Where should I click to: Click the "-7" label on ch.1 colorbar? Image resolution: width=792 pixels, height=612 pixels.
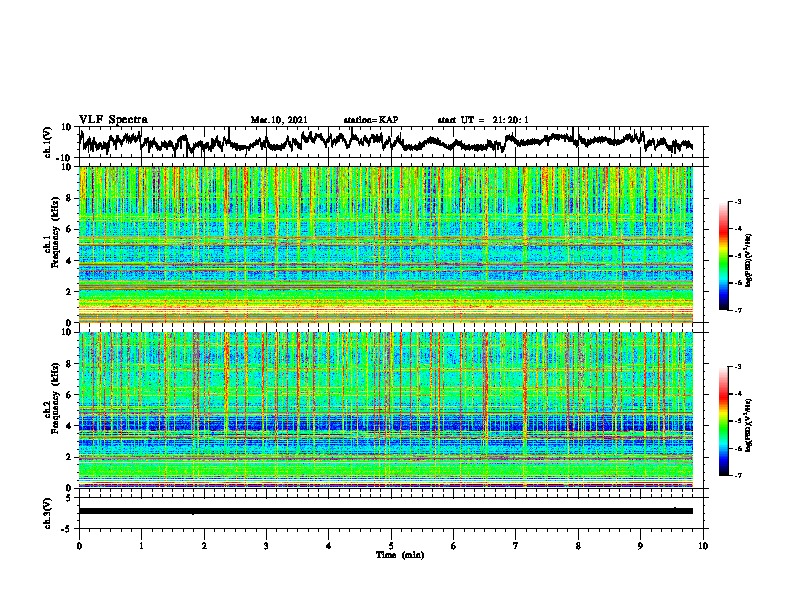click(x=738, y=310)
